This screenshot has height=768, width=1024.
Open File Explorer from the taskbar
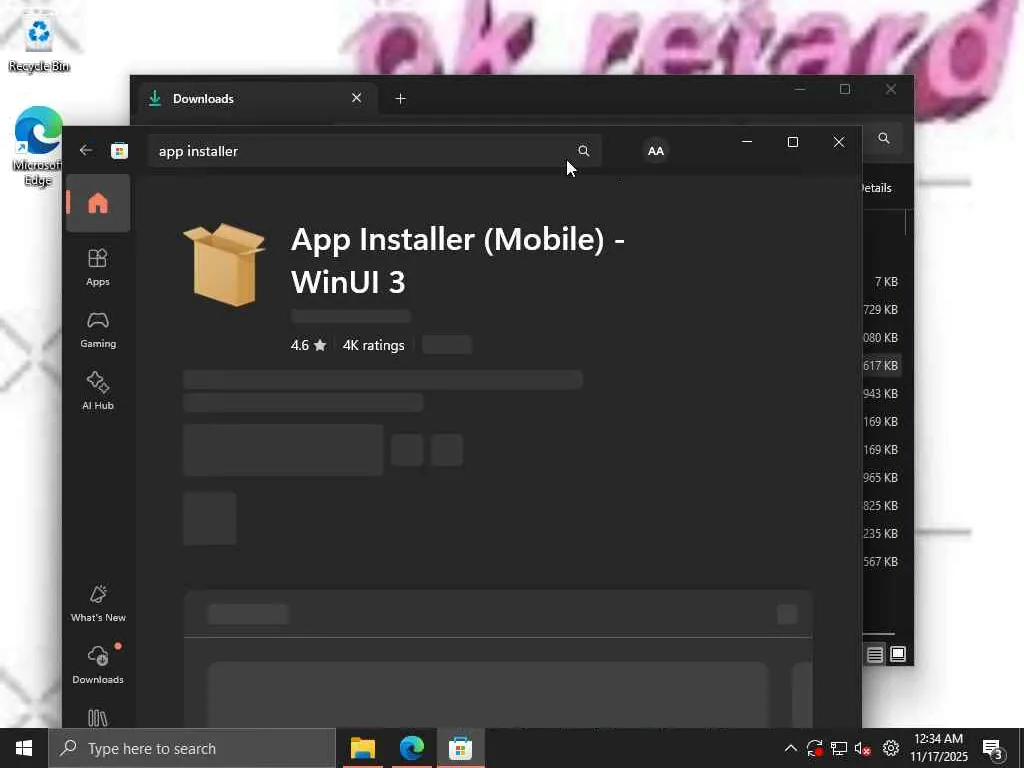pyautogui.click(x=362, y=748)
